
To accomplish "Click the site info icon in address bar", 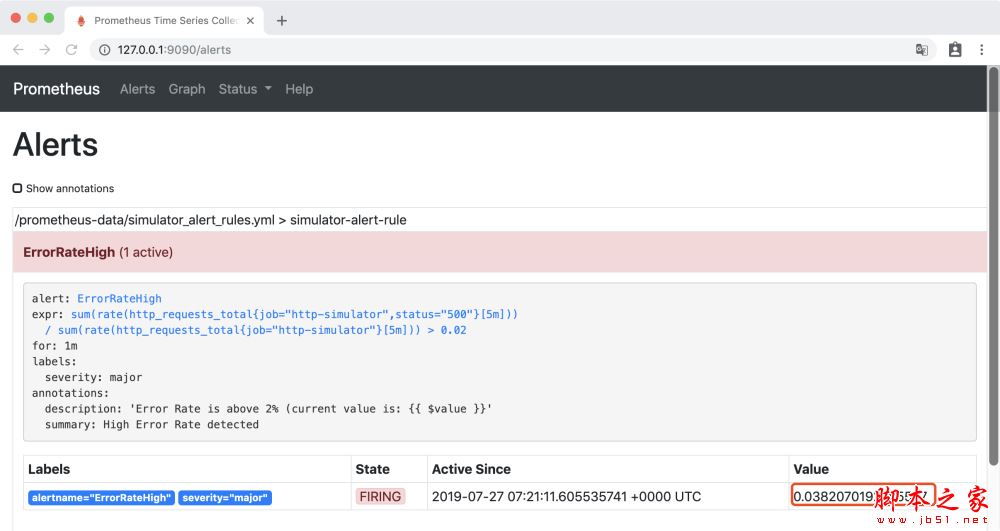I will point(104,49).
